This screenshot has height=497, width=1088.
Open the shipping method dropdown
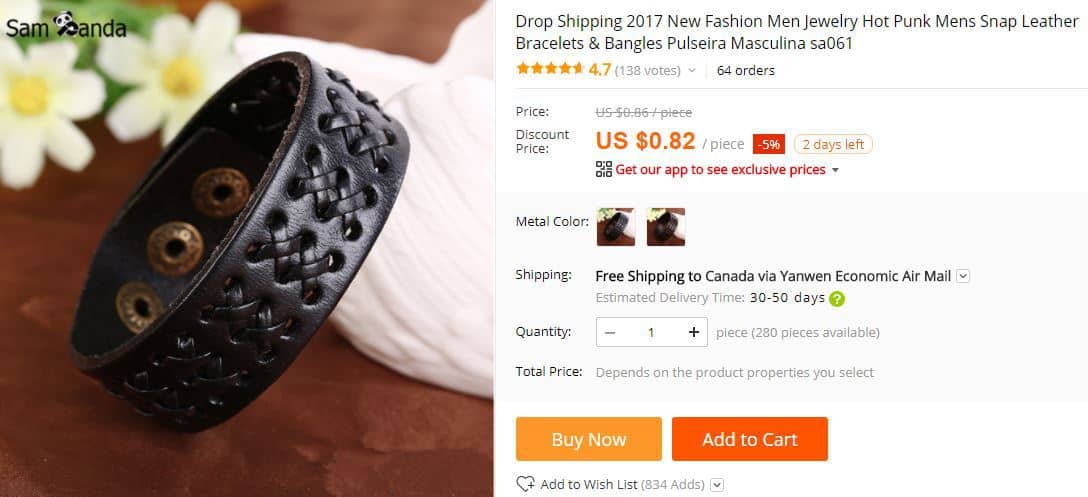tap(963, 276)
